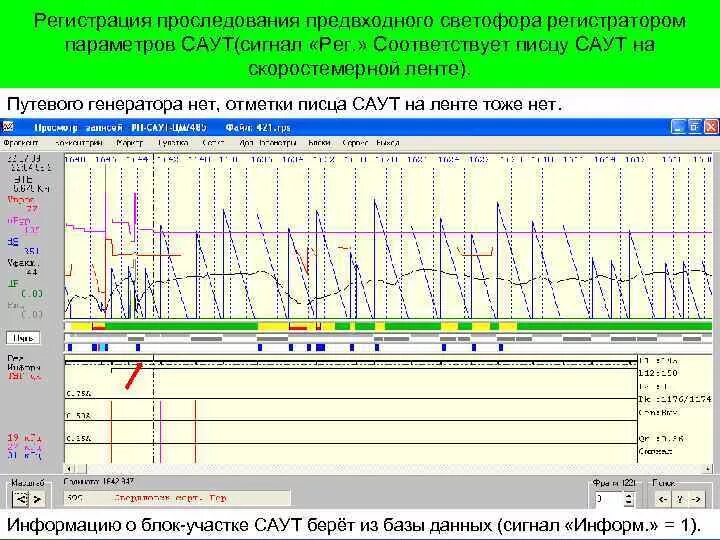Open the Сервис menu

pos(355,143)
